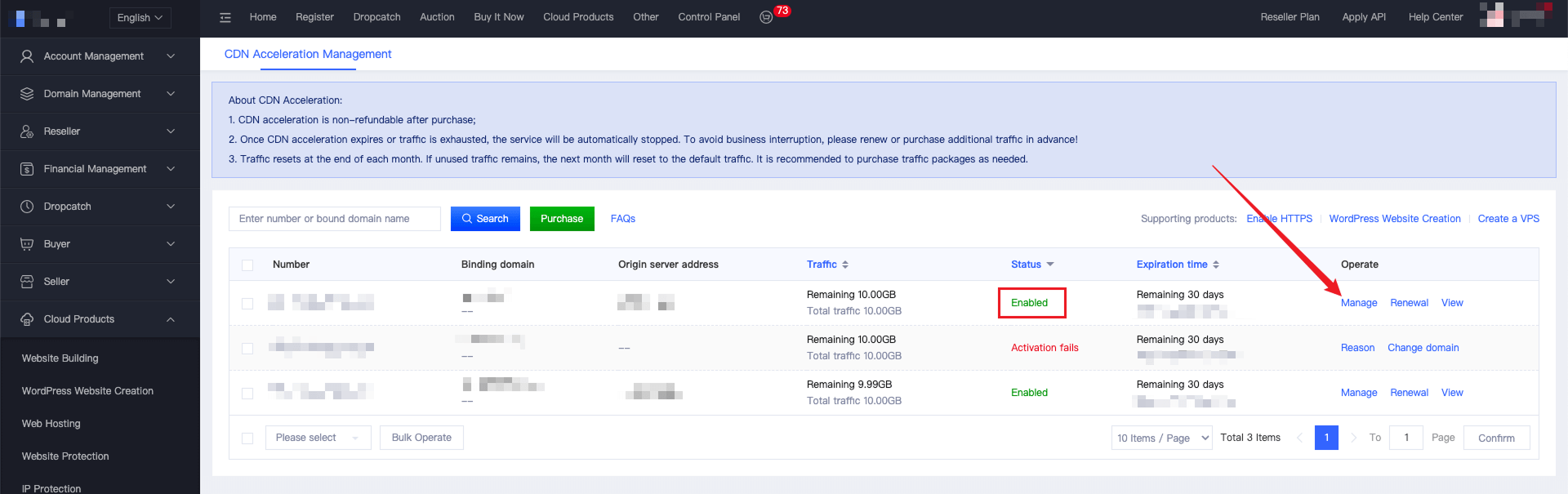Open the Create a VPS link
The width and height of the screenshot is (1568, 494).
(x=1508, y=219)
